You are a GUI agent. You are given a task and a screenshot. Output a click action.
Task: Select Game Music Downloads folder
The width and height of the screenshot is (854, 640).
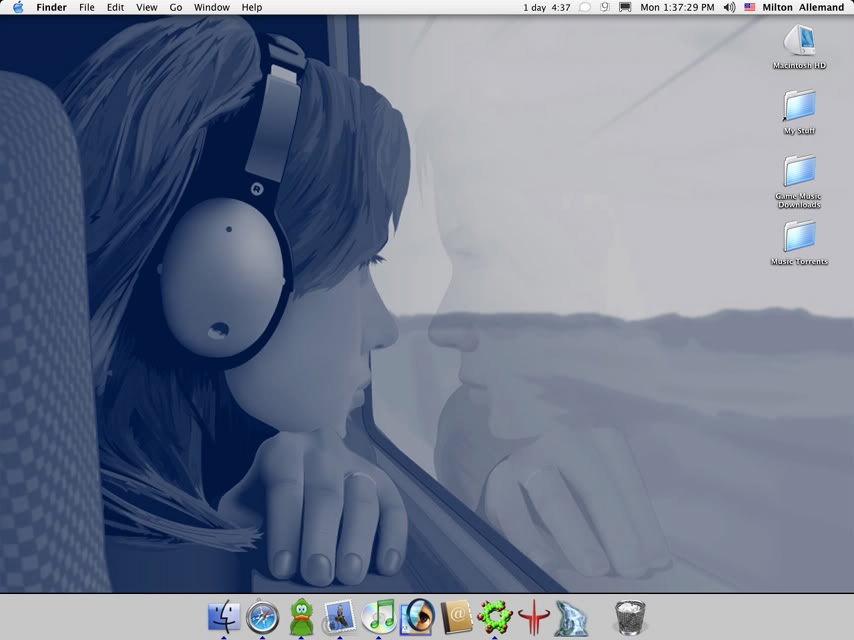(799, 181)
